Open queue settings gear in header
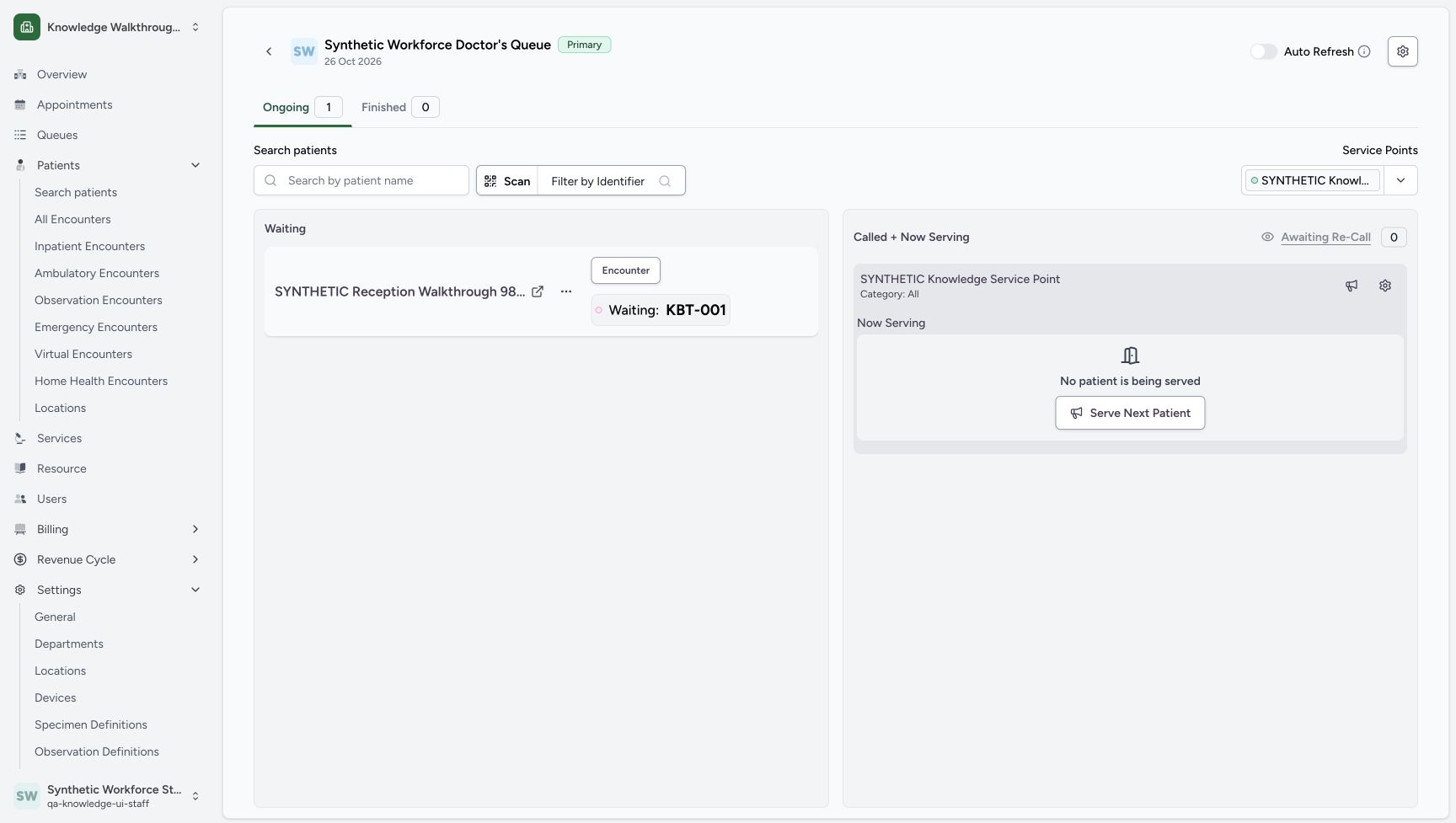The height and width of the screenshot is (823, 1456). tap(1402, 51)
